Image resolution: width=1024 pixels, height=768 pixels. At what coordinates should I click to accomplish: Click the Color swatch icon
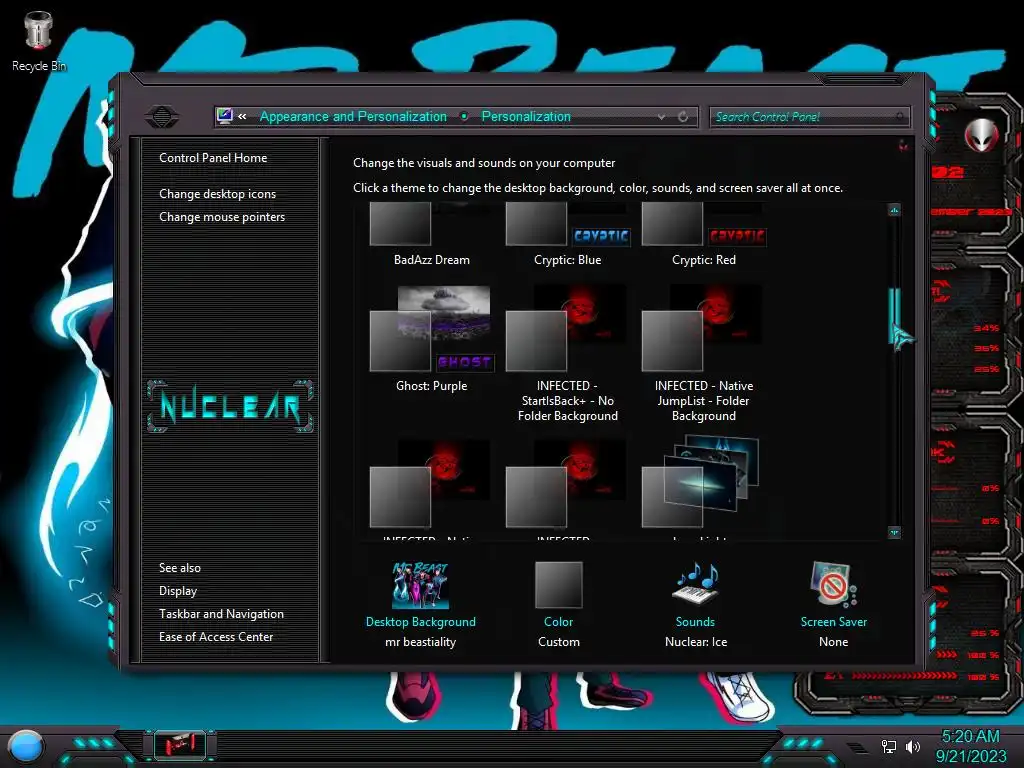[x=558, y=584]
